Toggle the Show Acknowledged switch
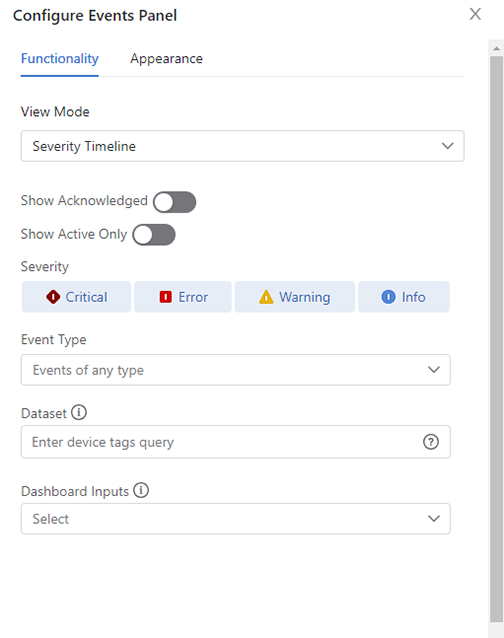 [175, 202]
